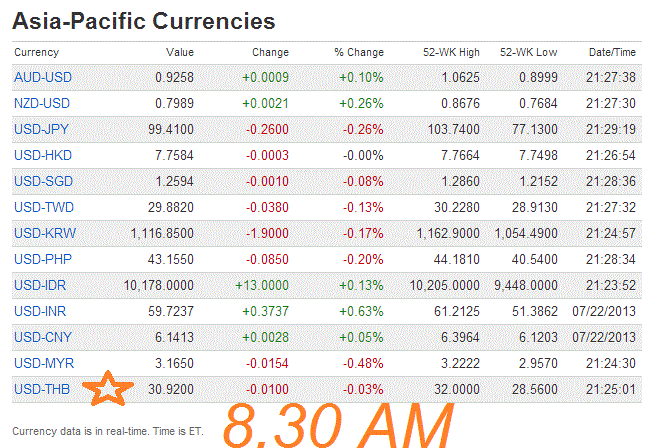Select the USD-MYR currency pair

(x=44, y=361)
